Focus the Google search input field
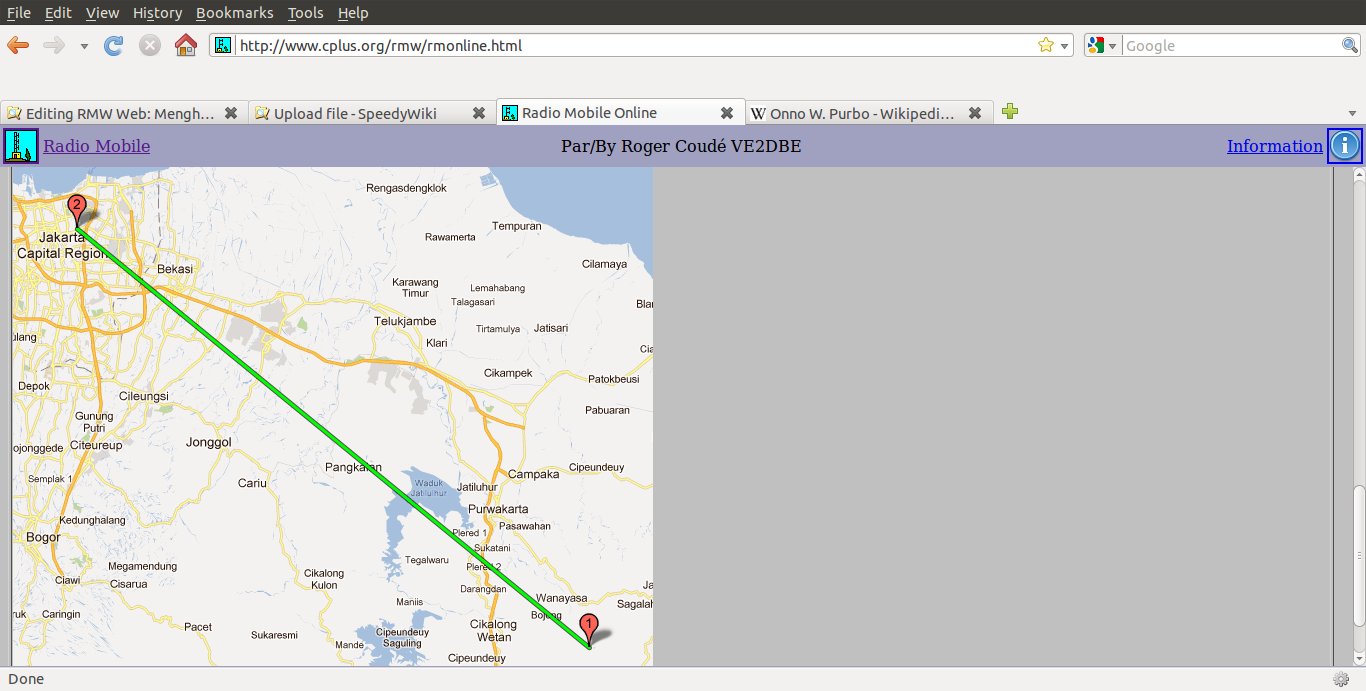 [1230, 45]
